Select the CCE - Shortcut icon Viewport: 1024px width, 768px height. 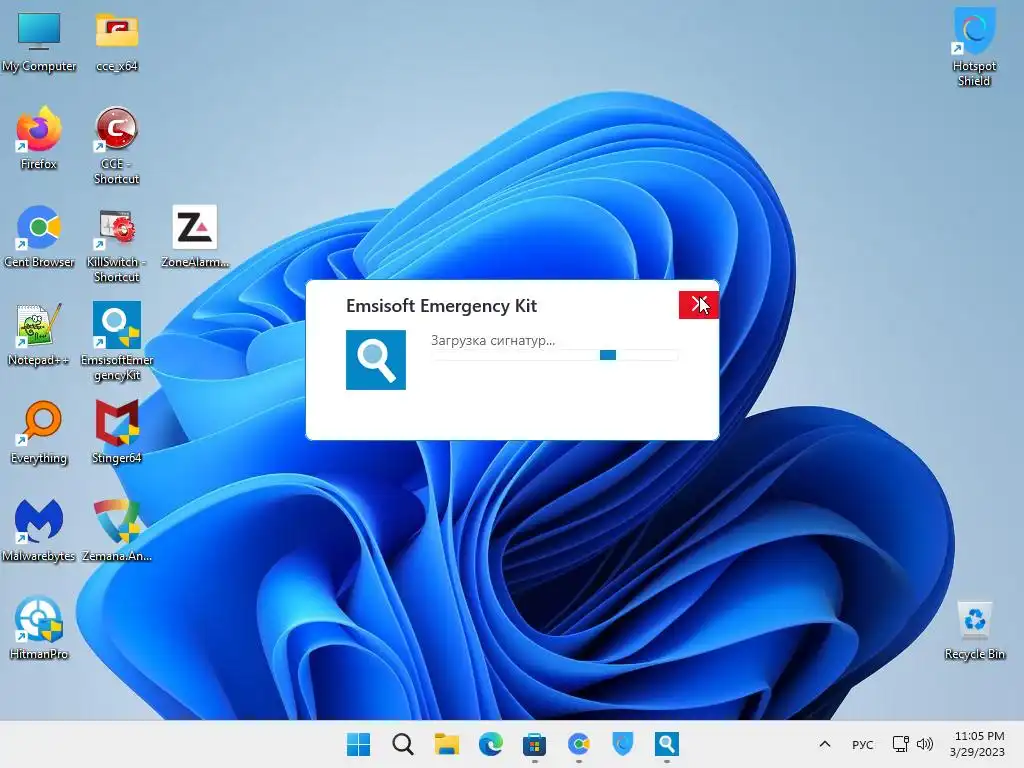pos(116,145)
